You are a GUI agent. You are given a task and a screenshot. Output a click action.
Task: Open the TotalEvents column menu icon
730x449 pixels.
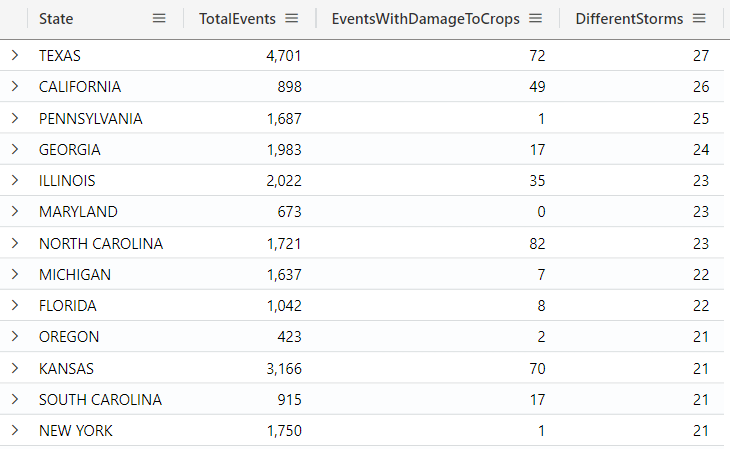click(291, 19)
